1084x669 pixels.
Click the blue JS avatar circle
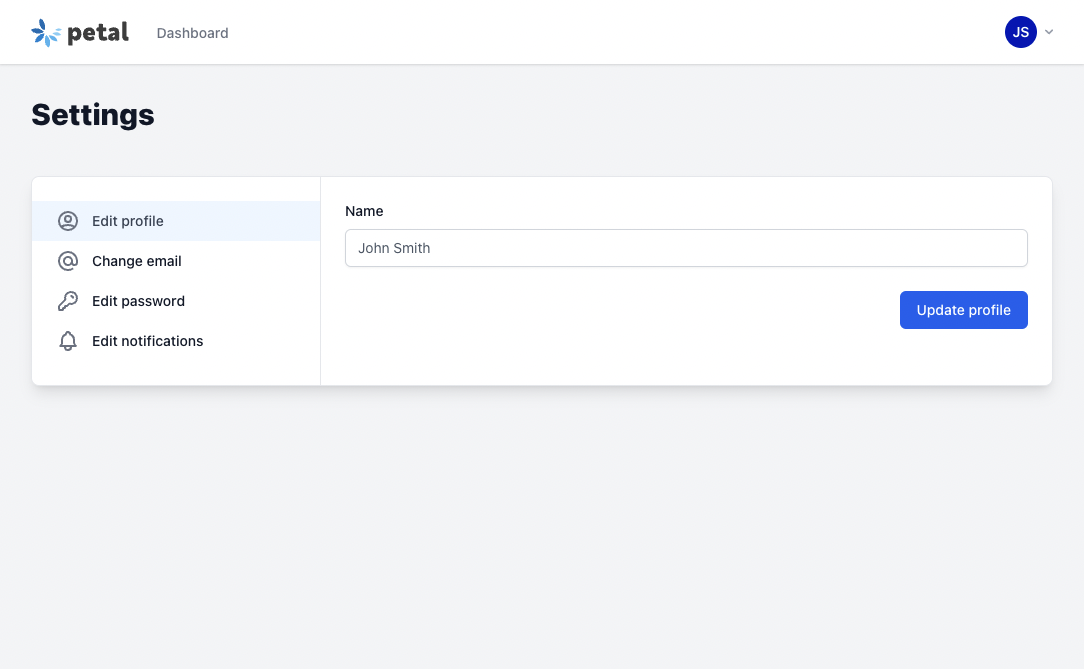(1021, 31)
